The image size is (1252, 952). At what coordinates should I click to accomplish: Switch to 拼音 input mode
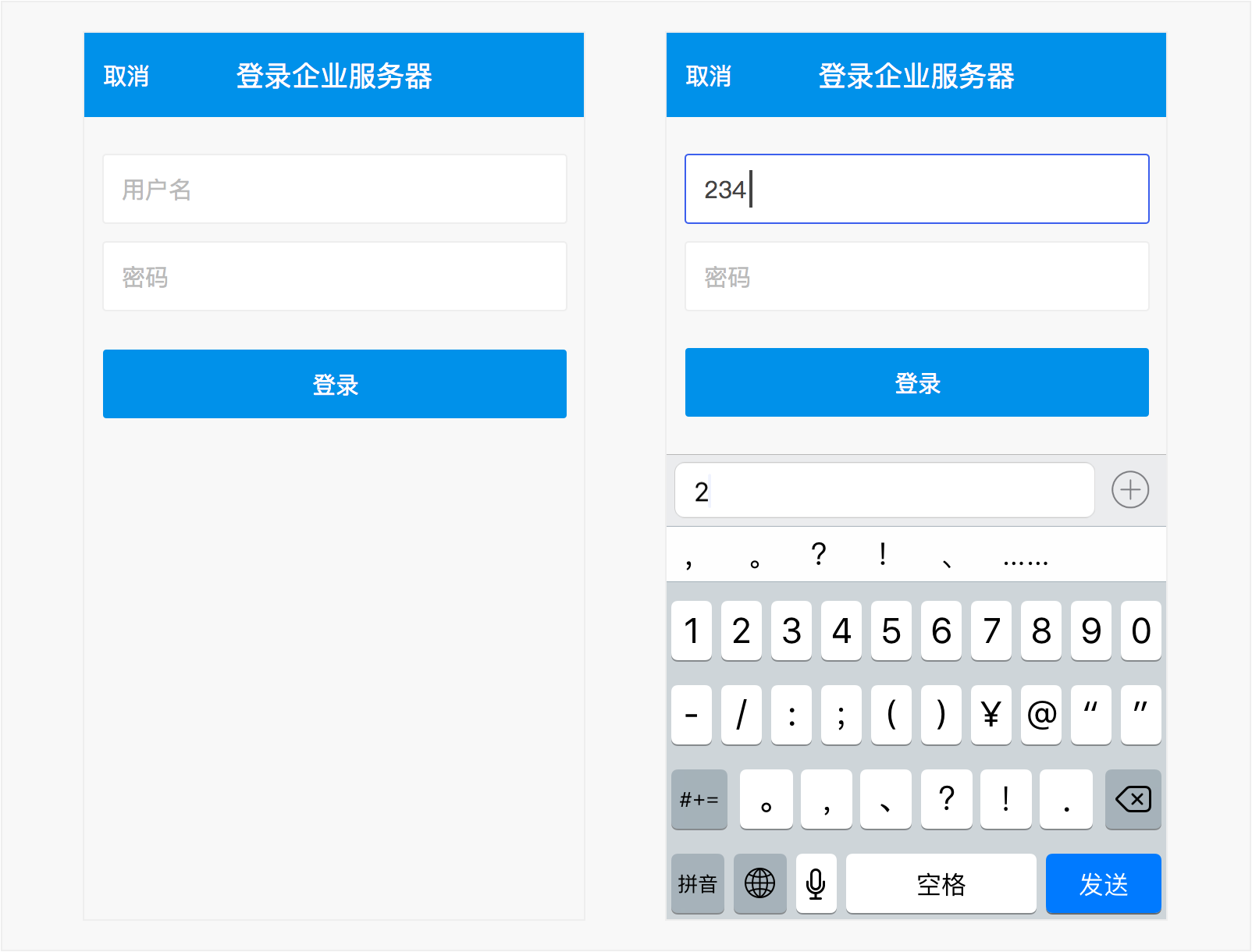[x=698, y=883]
